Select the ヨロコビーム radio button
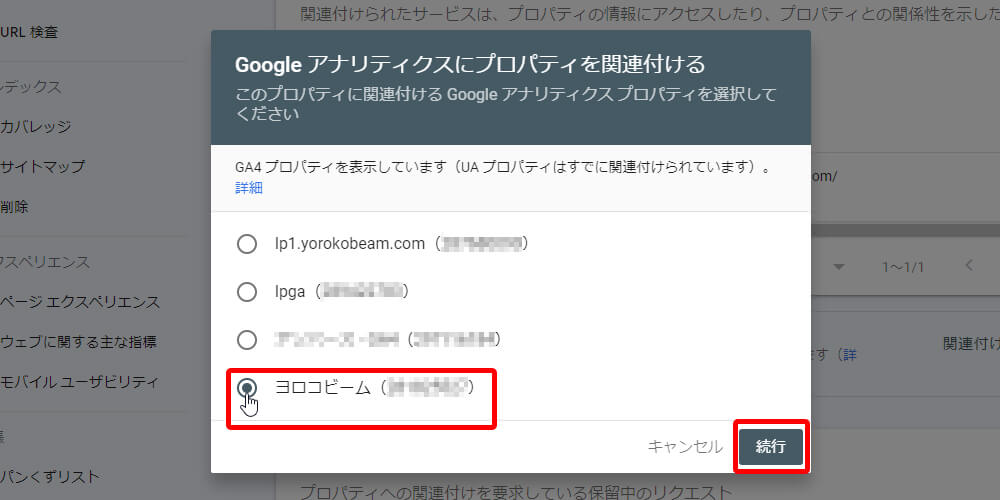This screenshot has width=1000, height=500. point(247,388)
